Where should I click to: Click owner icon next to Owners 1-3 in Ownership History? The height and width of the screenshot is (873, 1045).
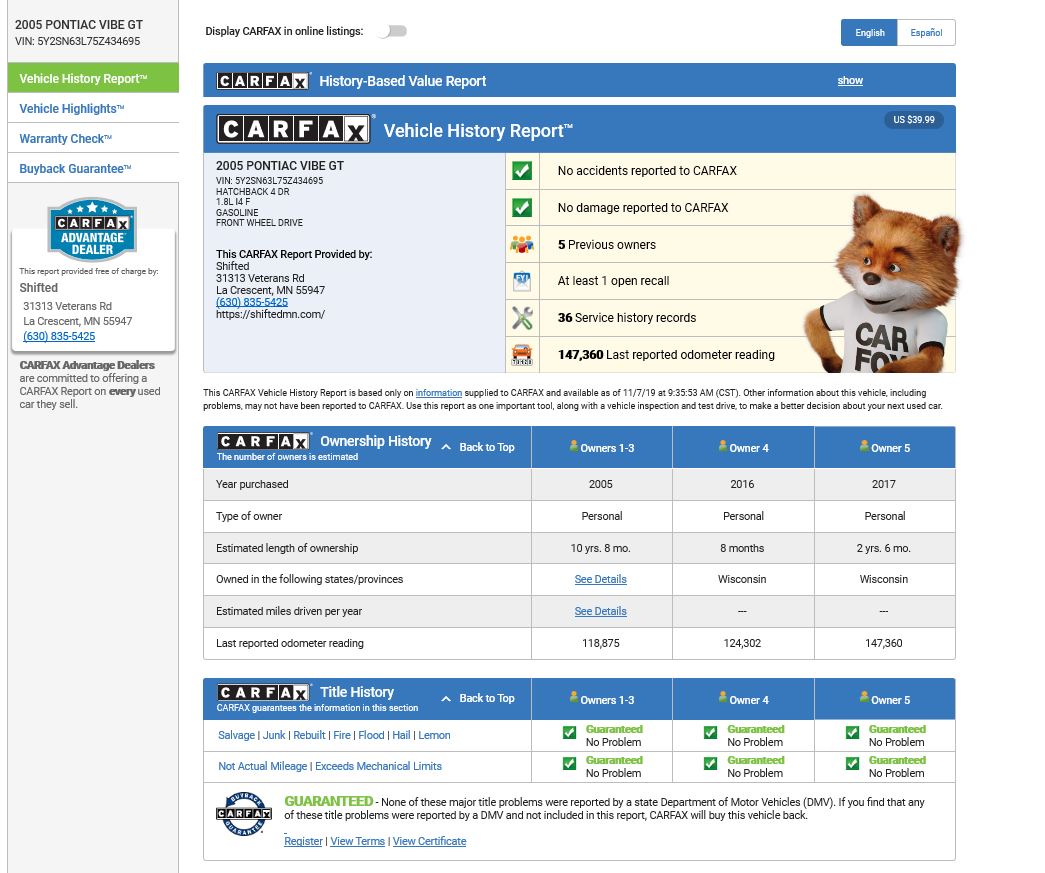pos(573,446)
